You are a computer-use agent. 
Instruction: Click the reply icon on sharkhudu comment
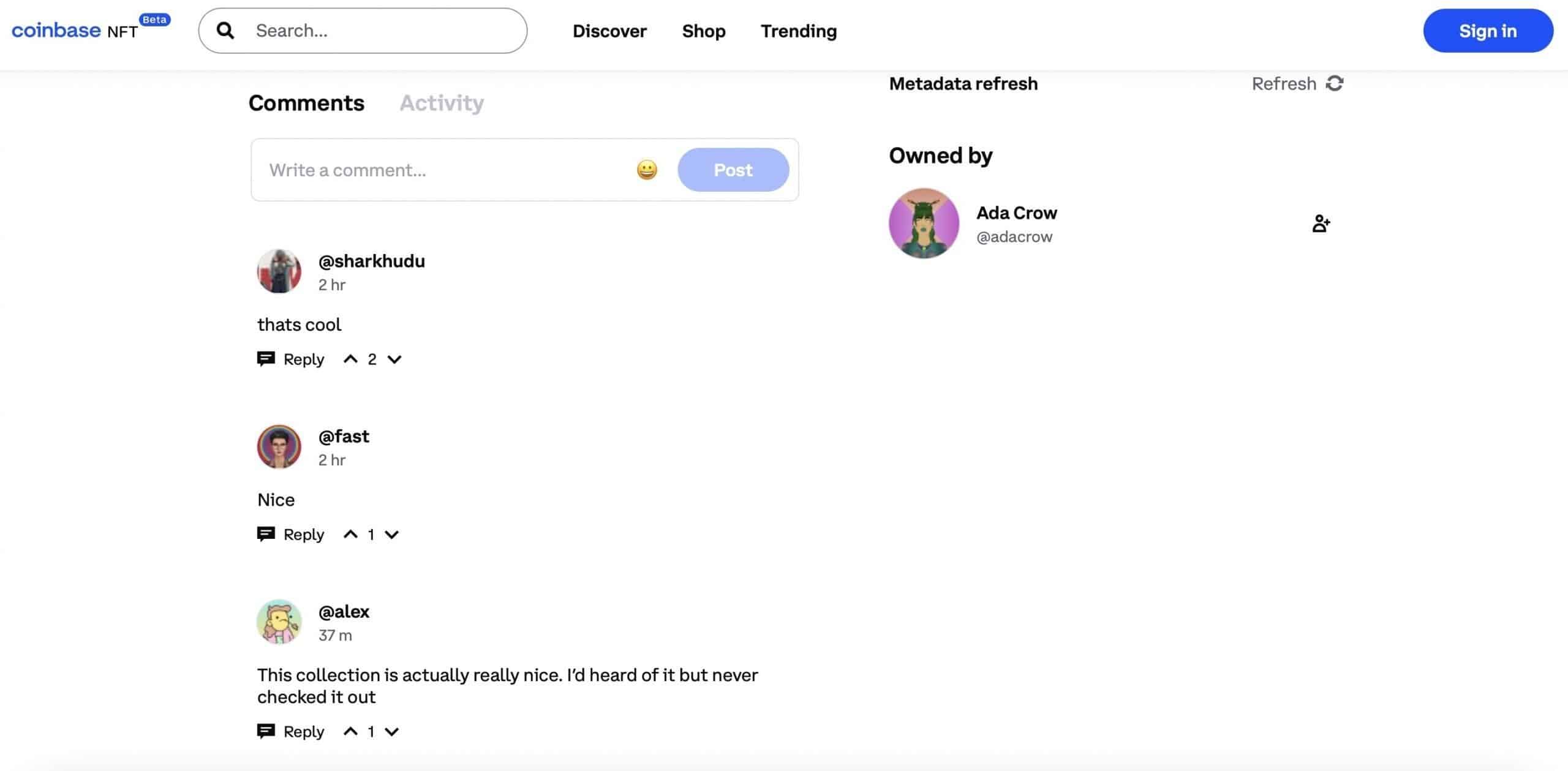click(265, 357)
